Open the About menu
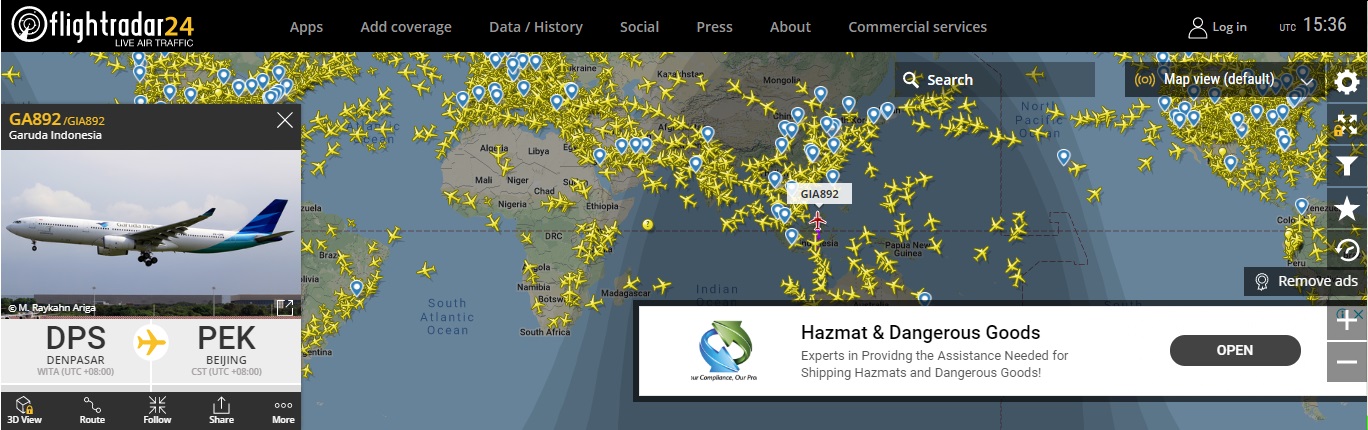The image size is (1368, 430). click(x=790, y=27)
